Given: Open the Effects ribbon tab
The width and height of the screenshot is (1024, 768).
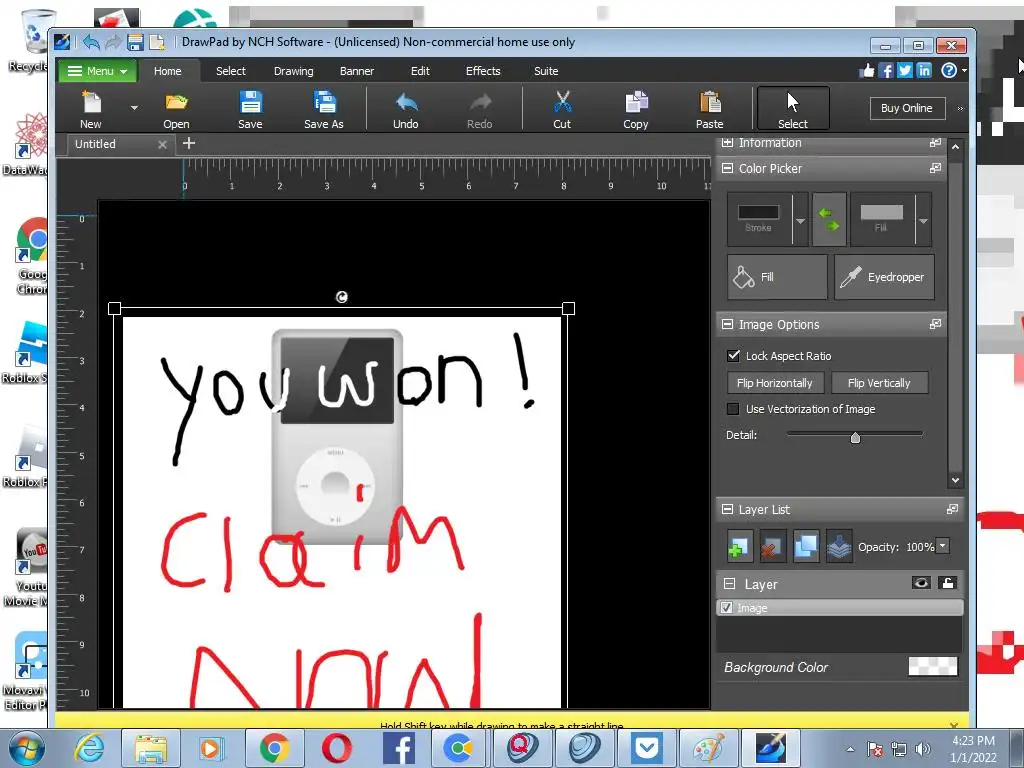Looking at the screenshot, I should (x=483, y=71).
